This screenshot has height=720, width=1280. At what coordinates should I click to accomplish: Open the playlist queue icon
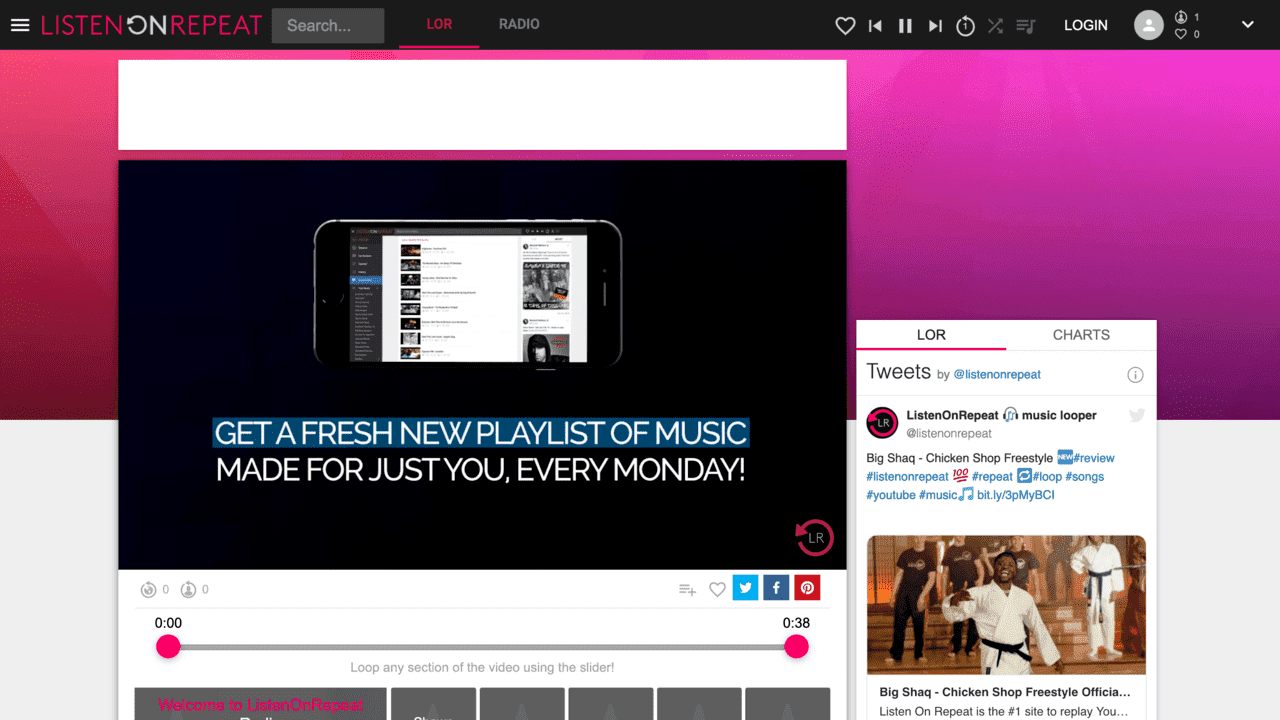[x=1025, y=26]
